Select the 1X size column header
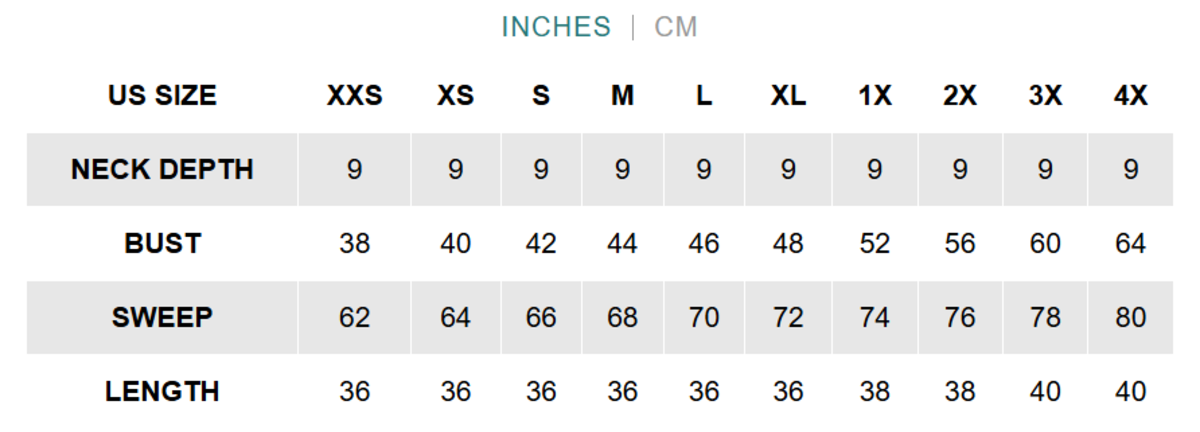The image size is (1200, 432). [x=875, y=96]
